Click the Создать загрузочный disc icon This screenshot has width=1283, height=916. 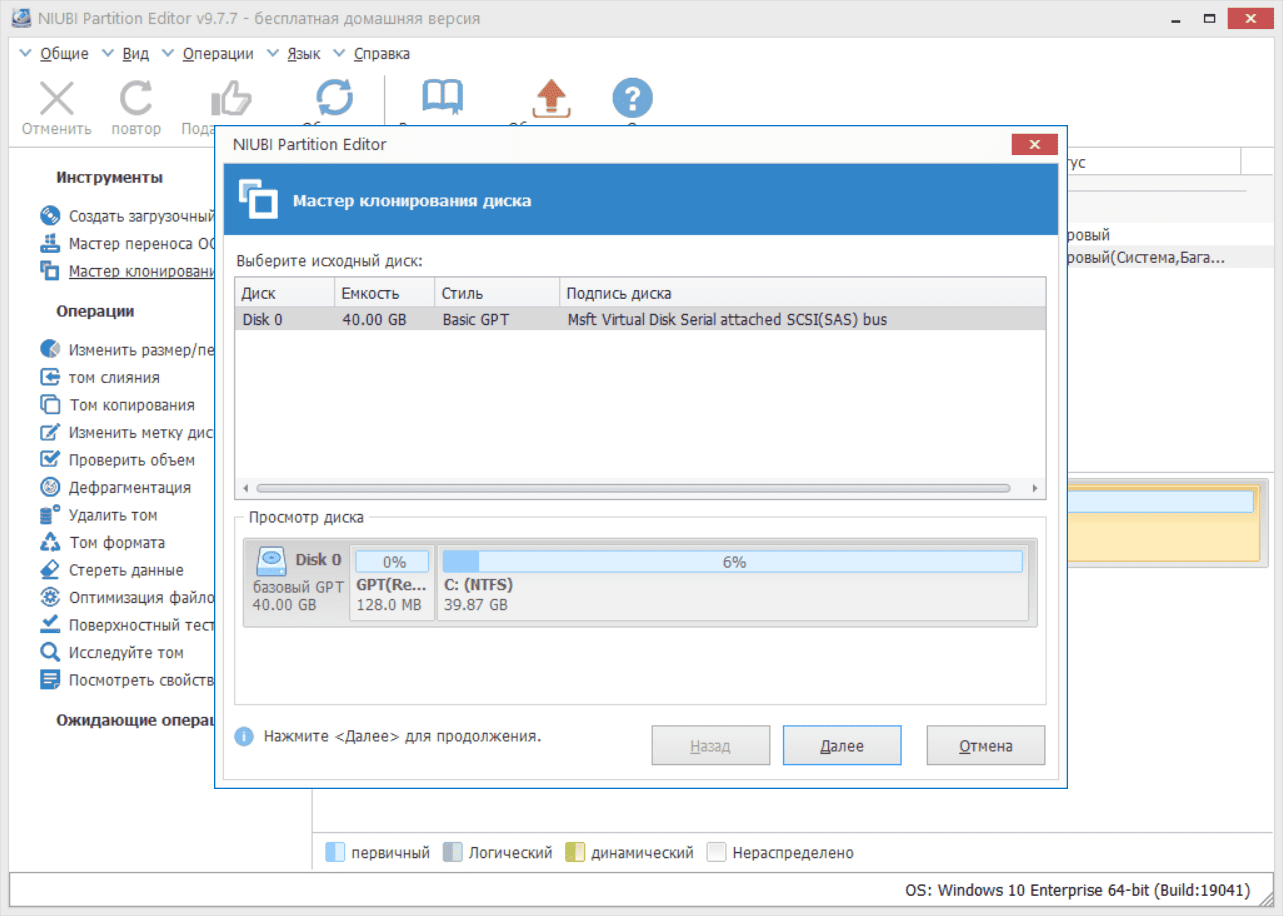coord(50,216)
